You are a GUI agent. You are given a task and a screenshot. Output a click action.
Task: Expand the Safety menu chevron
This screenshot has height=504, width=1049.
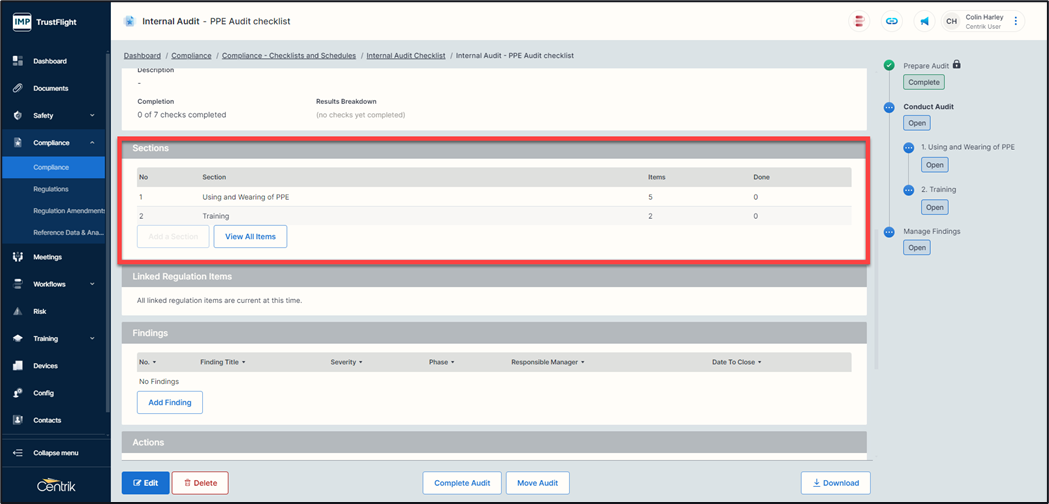pos(92,116)
